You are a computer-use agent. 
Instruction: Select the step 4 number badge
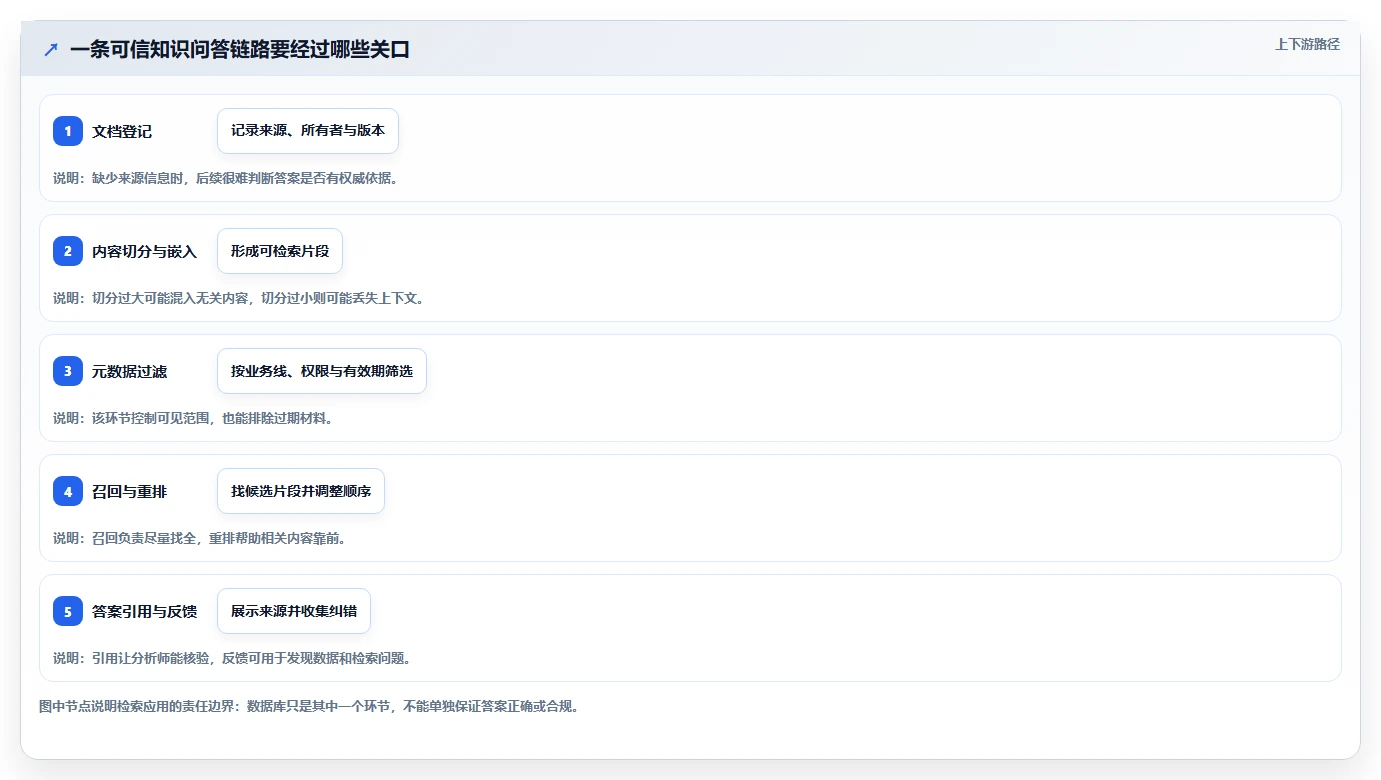pos(68,491)
